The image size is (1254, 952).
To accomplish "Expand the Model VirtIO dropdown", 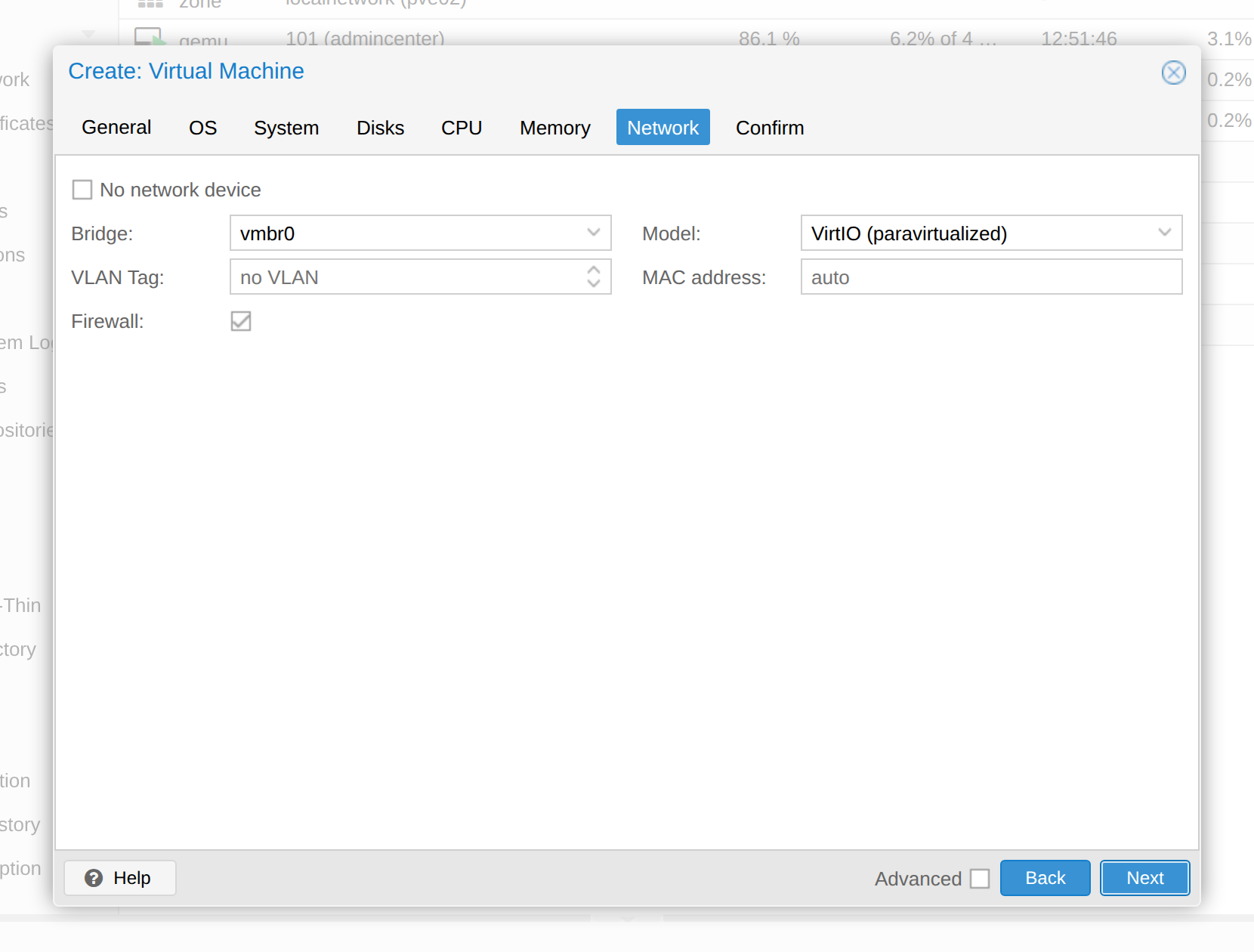I will click(1165, 233).
